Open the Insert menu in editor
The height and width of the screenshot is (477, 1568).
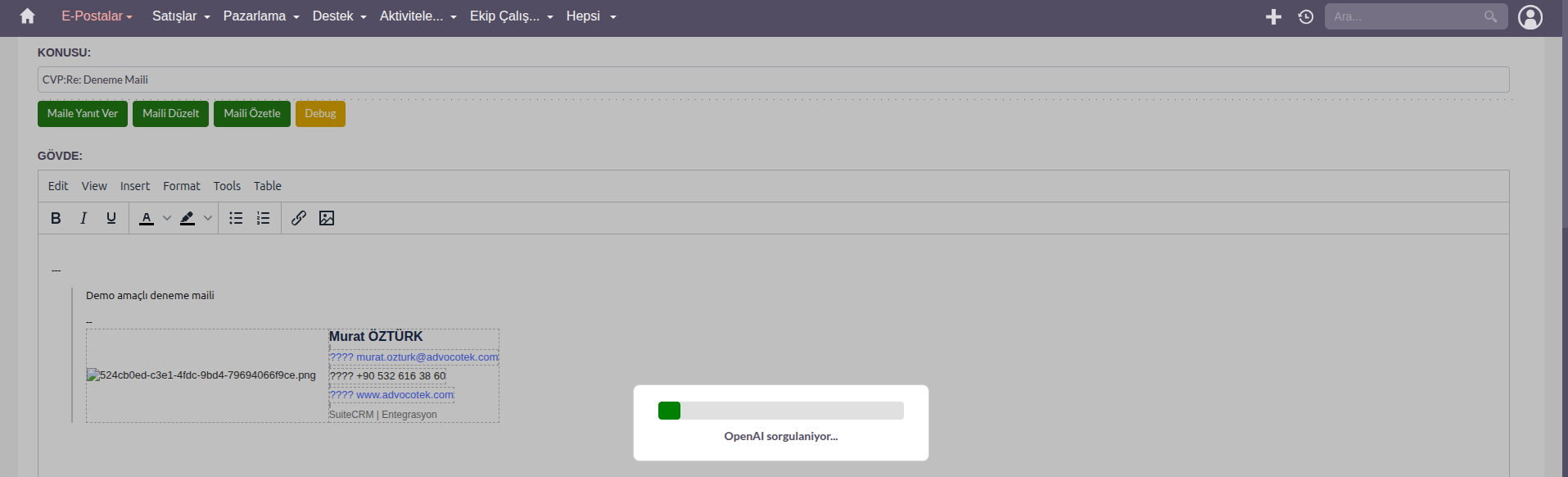point(135,186)
